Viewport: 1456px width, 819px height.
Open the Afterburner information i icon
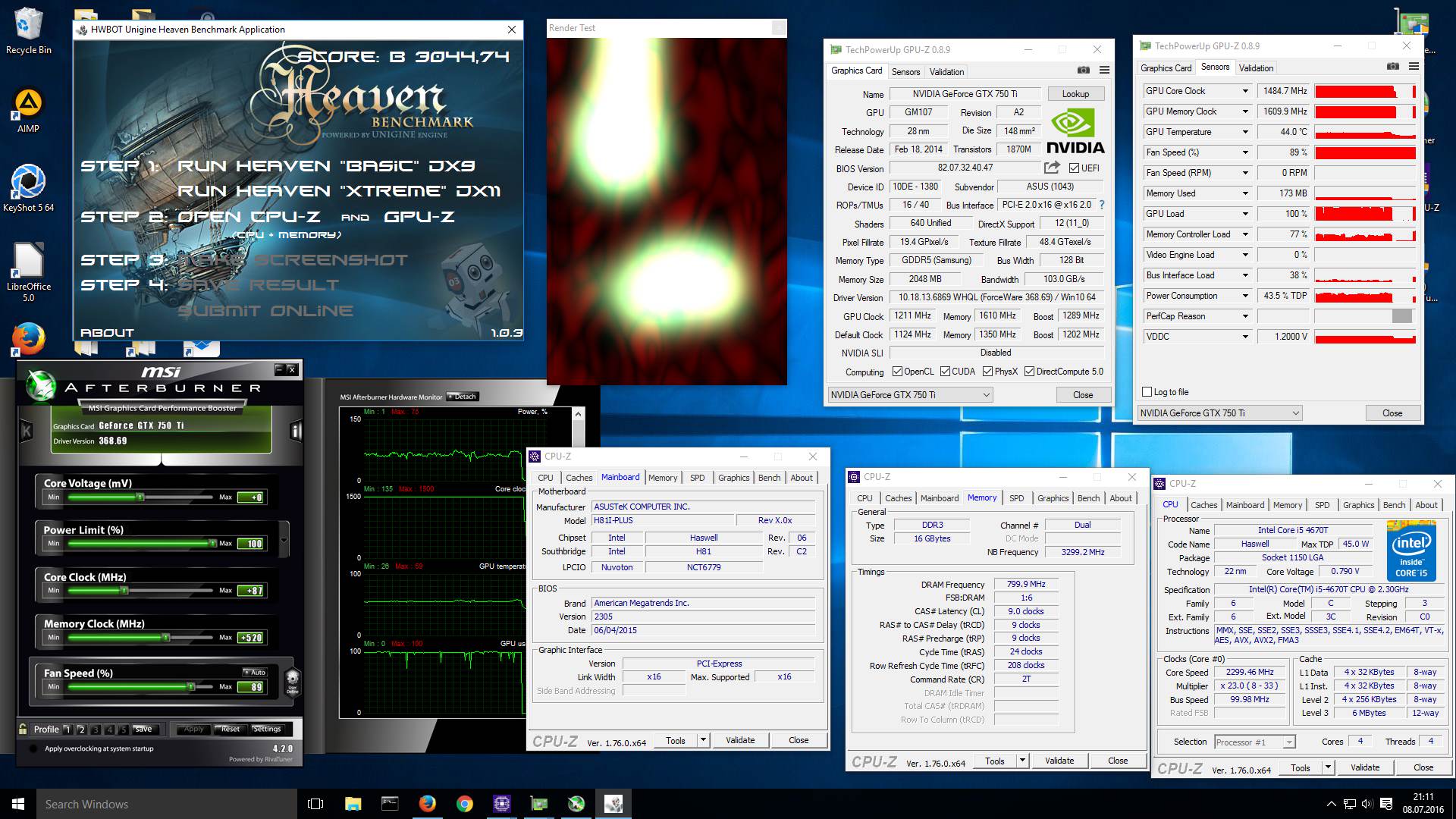pos(296,431)
